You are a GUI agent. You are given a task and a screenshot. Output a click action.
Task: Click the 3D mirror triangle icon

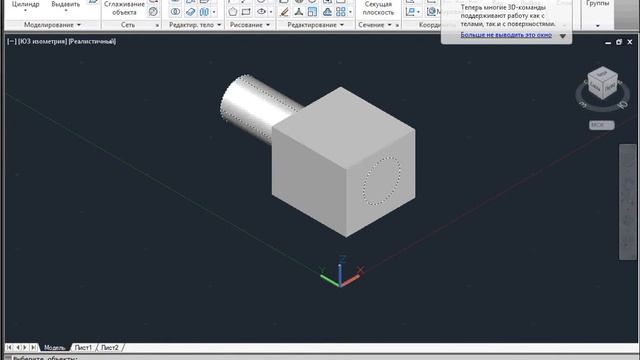click(327, 12)
